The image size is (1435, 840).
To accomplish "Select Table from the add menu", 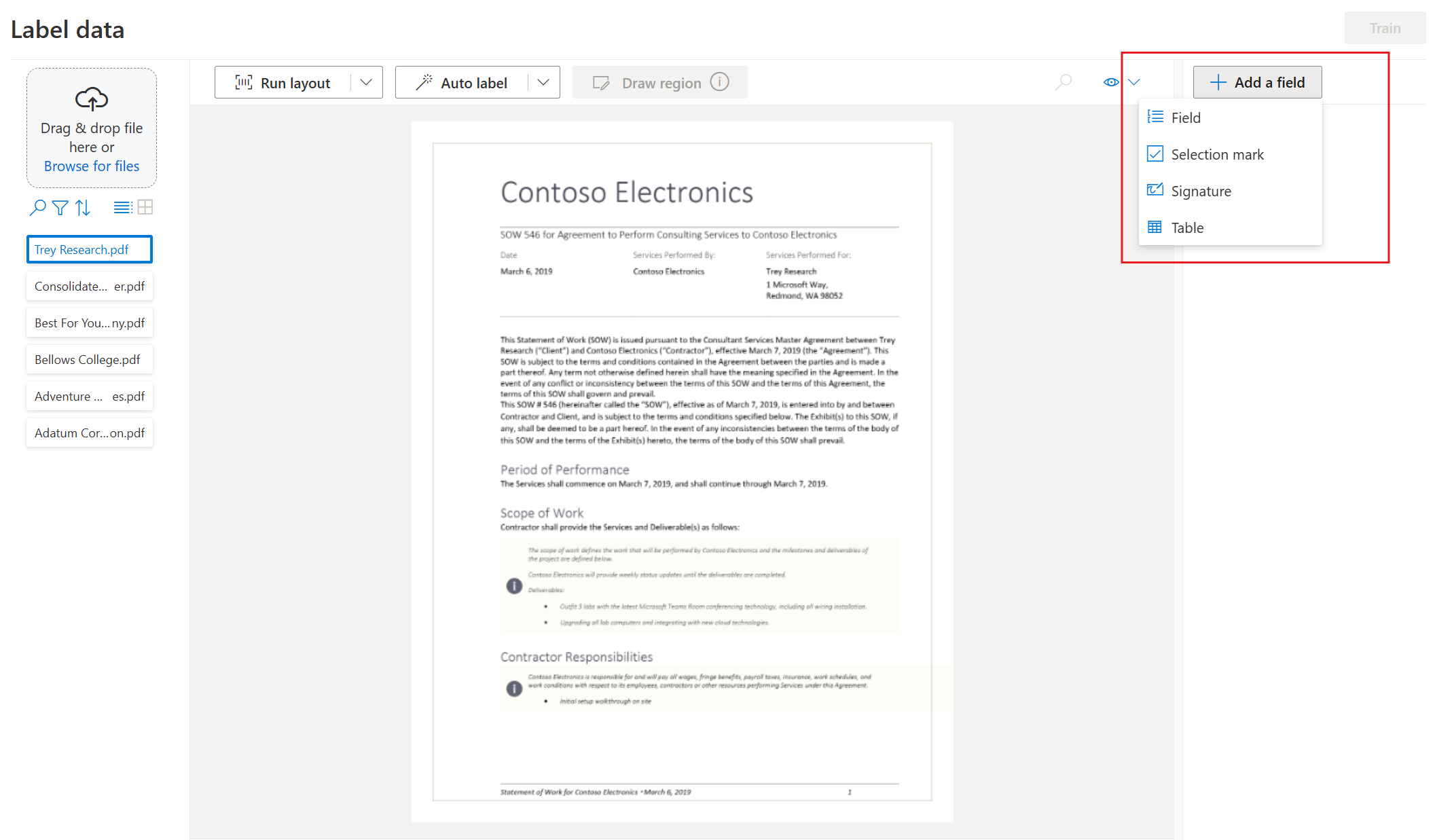I will click(1188, 227).
